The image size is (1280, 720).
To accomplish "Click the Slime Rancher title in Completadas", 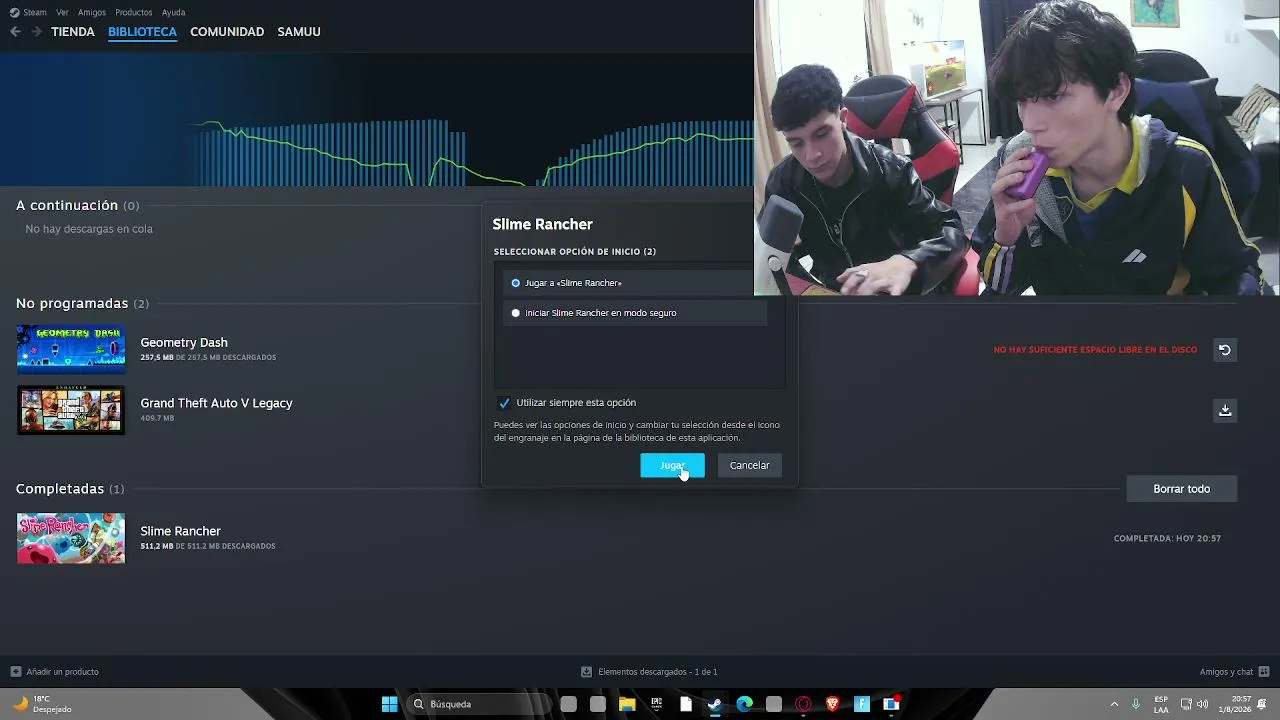I will 180,531.
